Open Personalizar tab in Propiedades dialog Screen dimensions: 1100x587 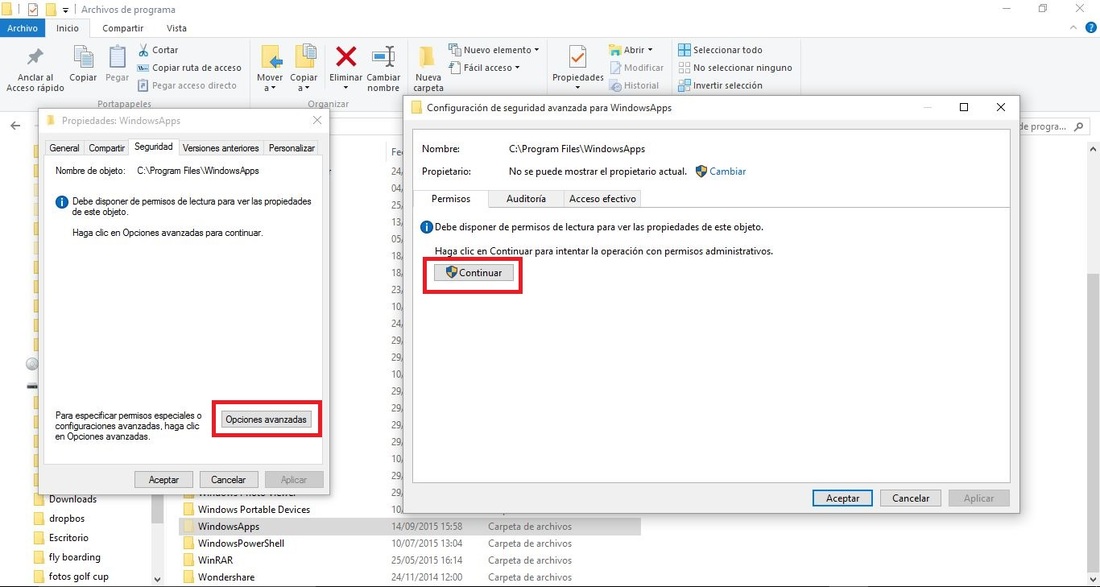[292, 148]
